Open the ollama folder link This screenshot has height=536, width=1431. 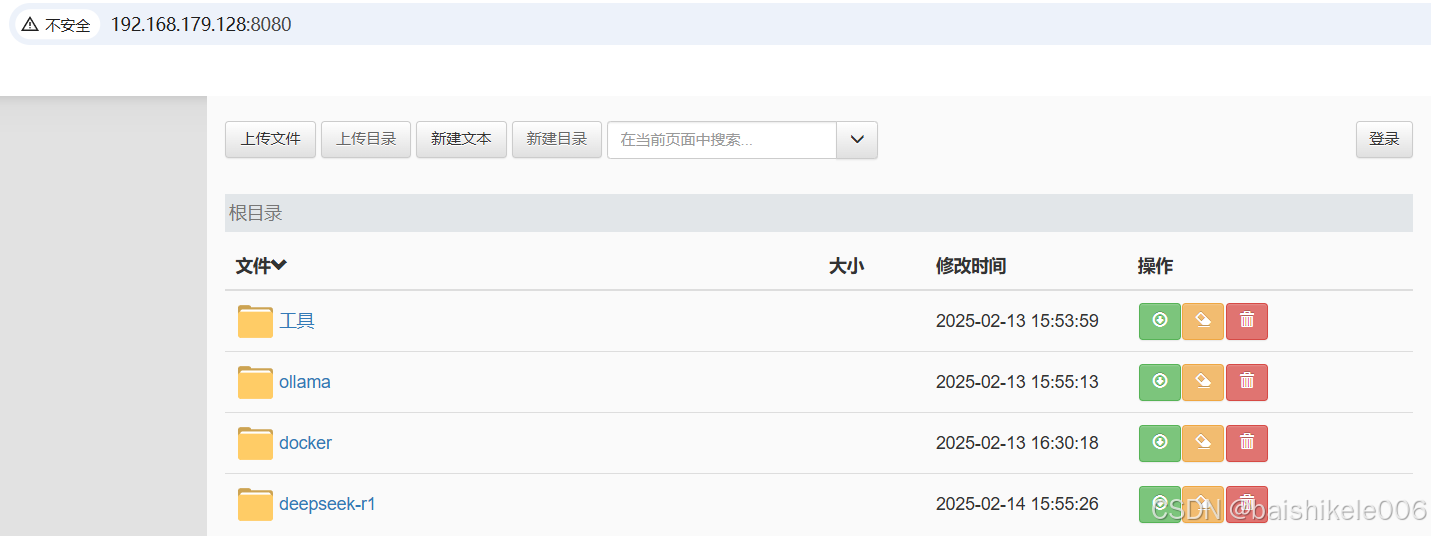(x=305, y=382)
